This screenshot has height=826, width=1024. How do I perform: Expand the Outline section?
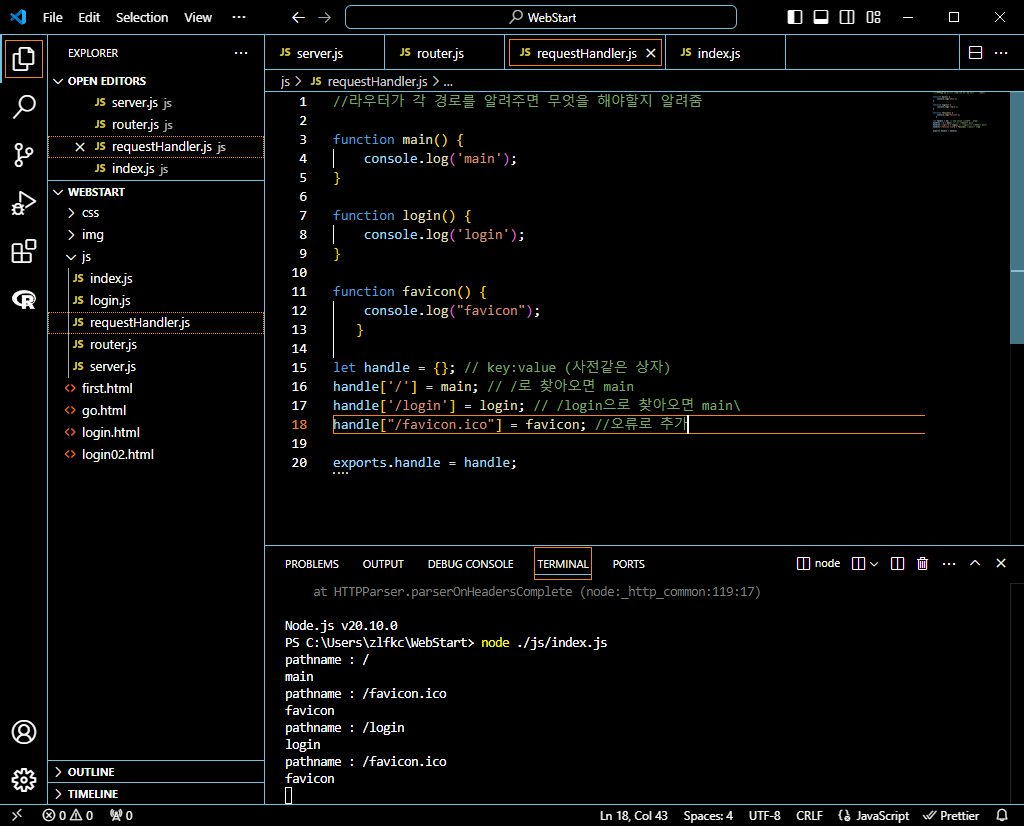click(x=156, y=772)
